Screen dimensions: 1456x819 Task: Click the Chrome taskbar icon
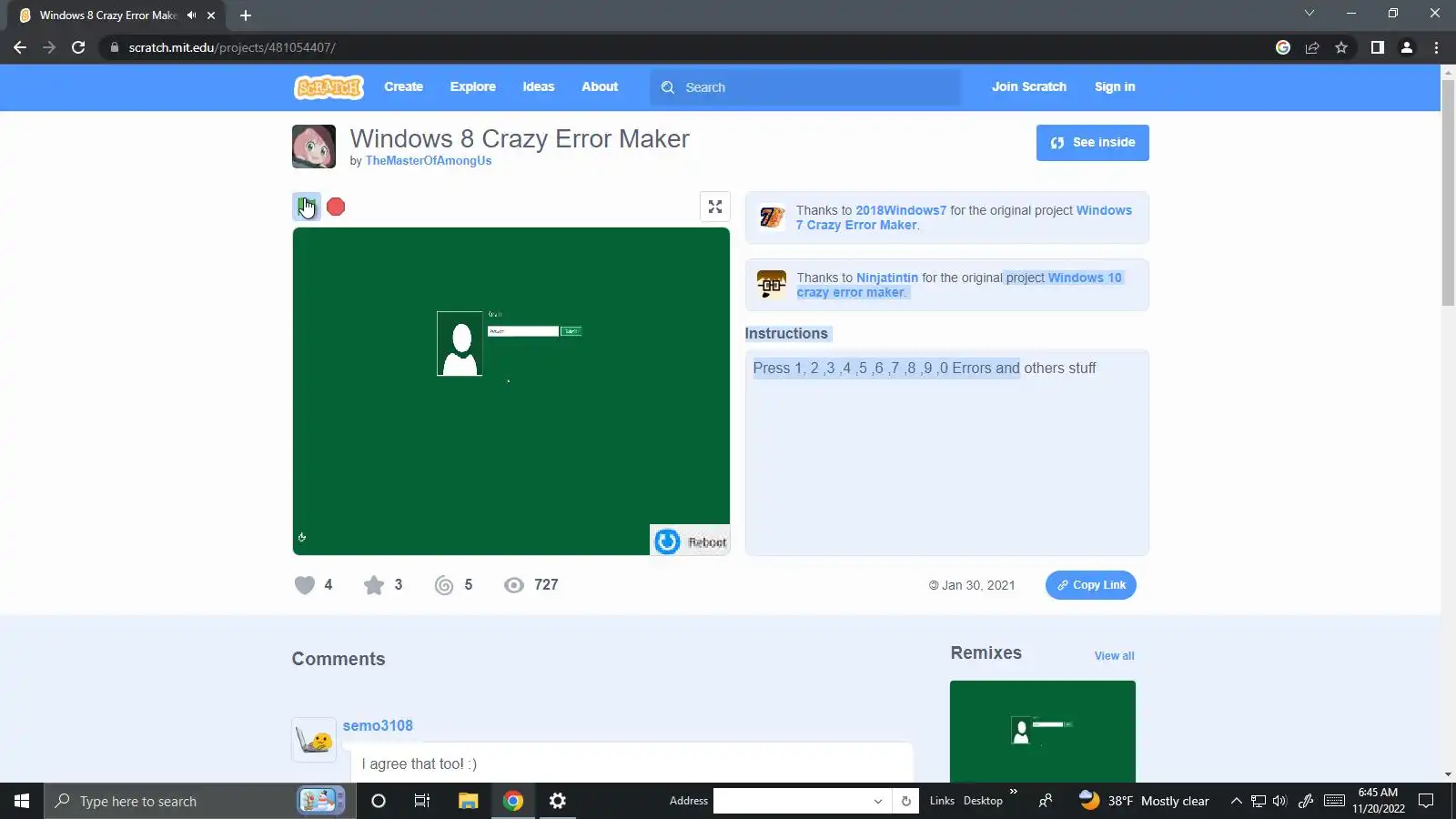(513, 801)
